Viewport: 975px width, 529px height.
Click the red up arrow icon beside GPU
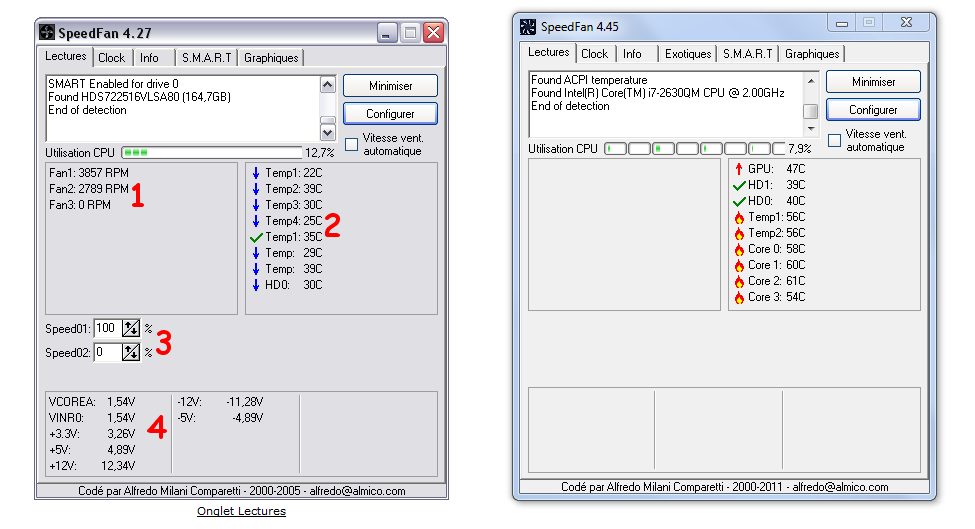739,169
